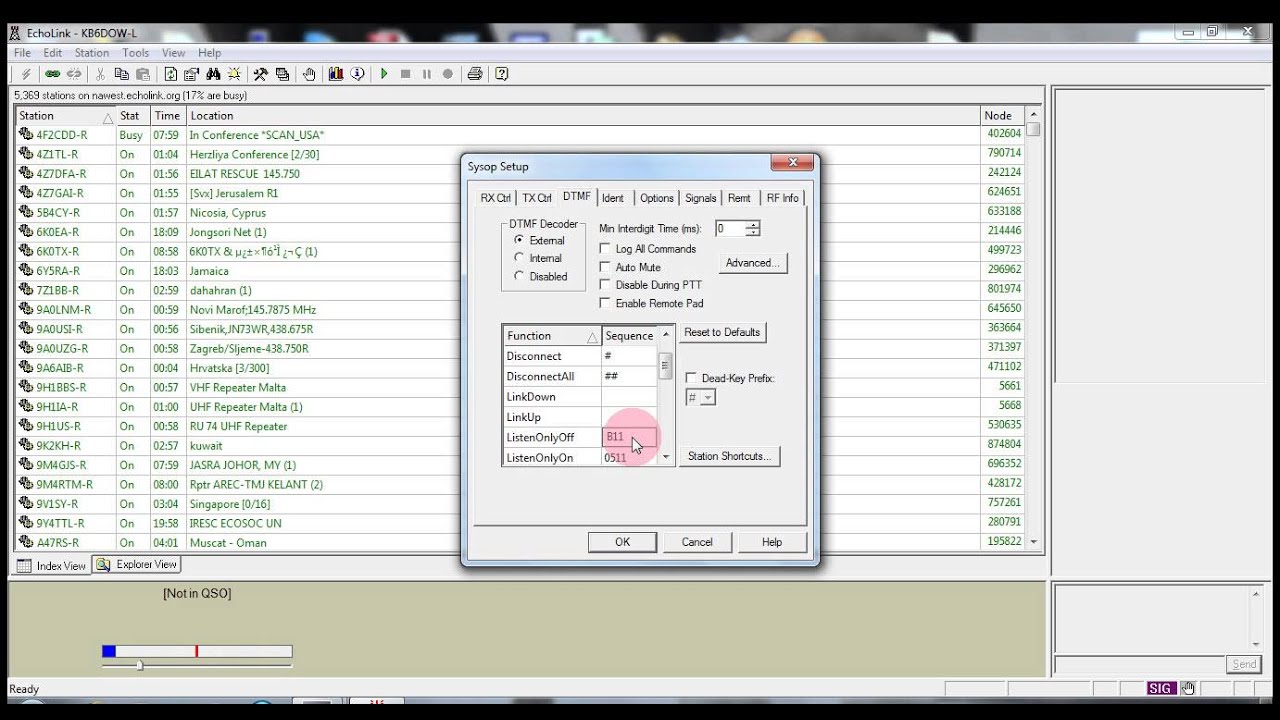Open Setup hammer-and-wrench icon
The image size is (1280, 720).
(261, 74)
